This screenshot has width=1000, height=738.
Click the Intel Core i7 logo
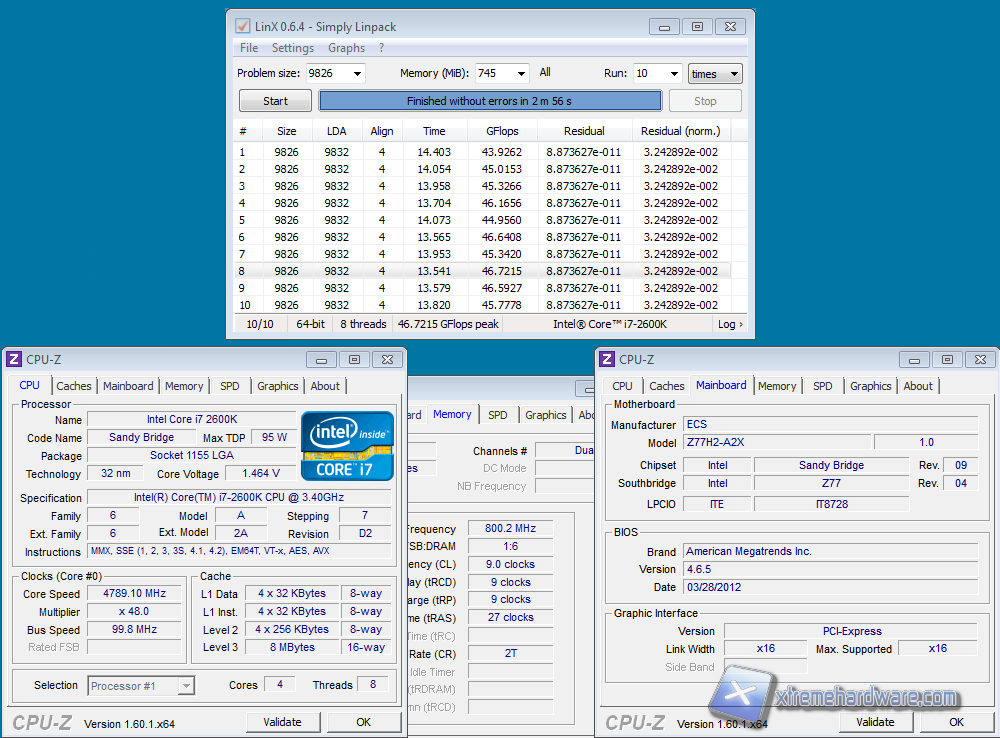[347, 445]
